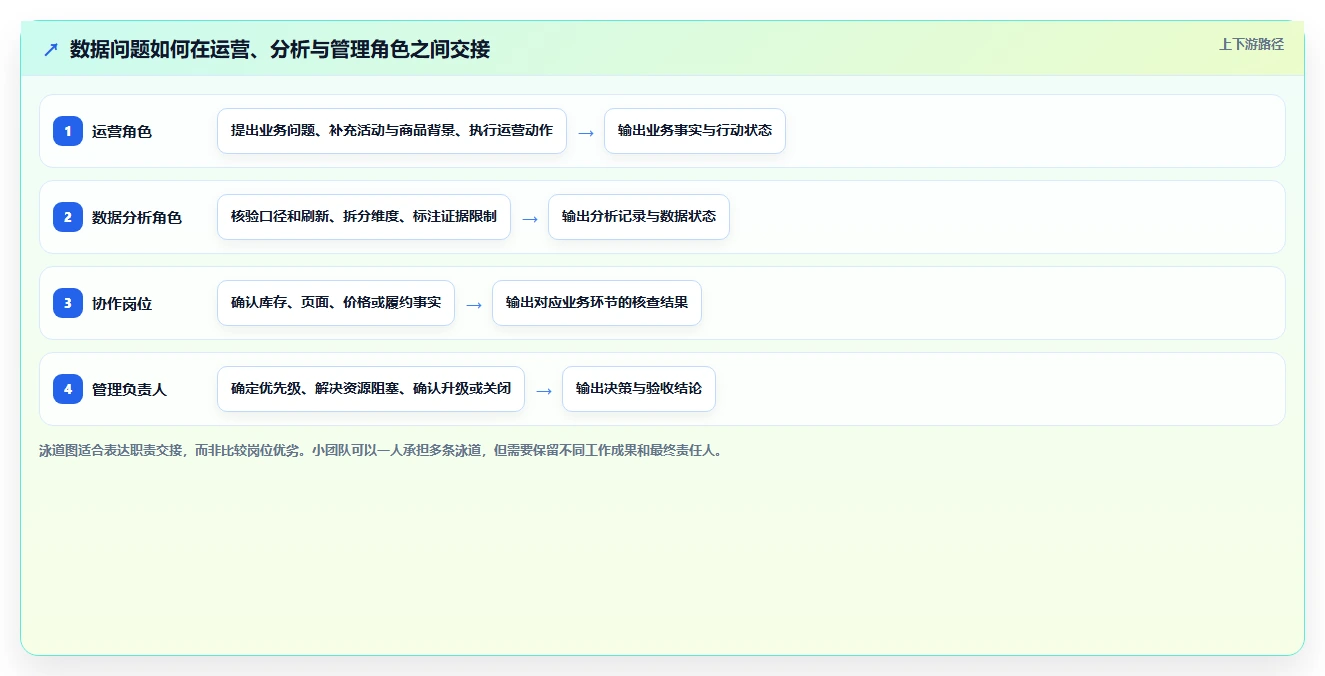Click the box 核验口径和刷新、拆分维度、标注证据限制

point(364,217)
